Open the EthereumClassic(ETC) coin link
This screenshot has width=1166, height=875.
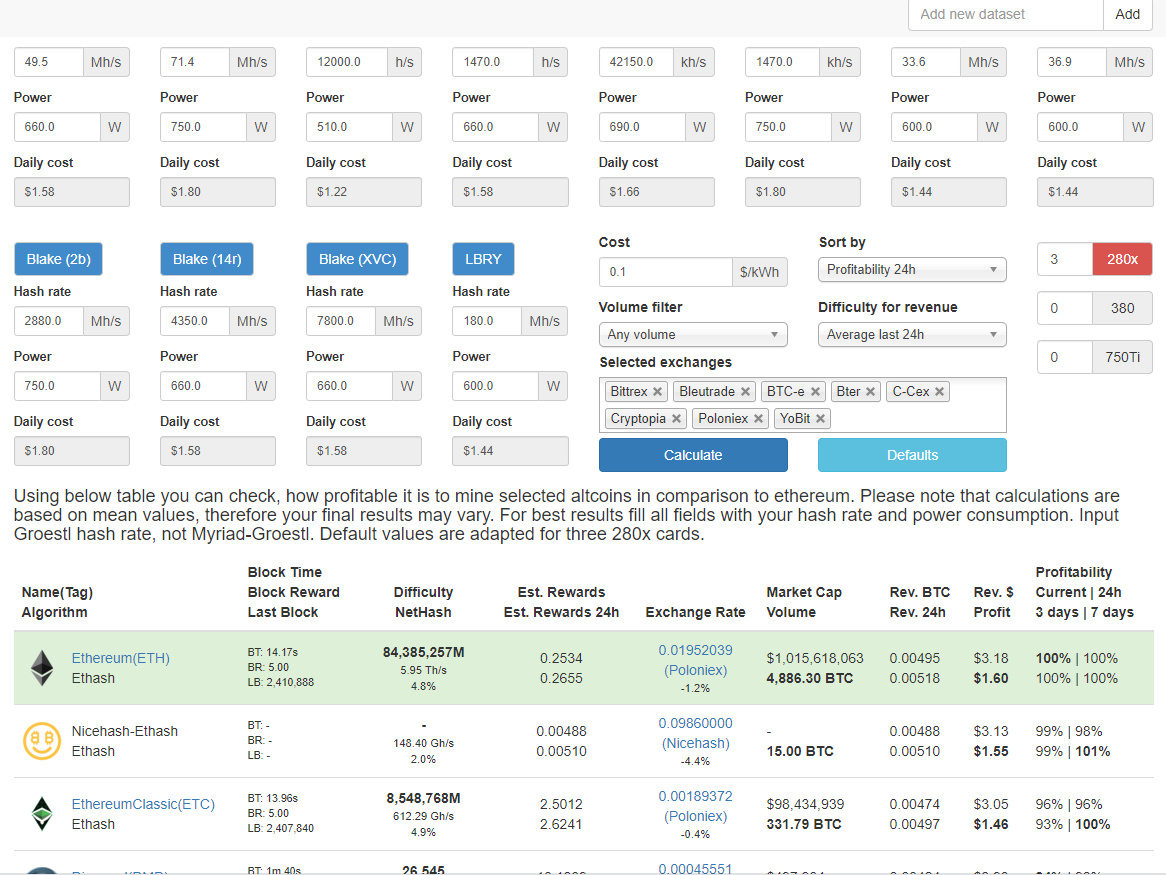pos(143,804)
